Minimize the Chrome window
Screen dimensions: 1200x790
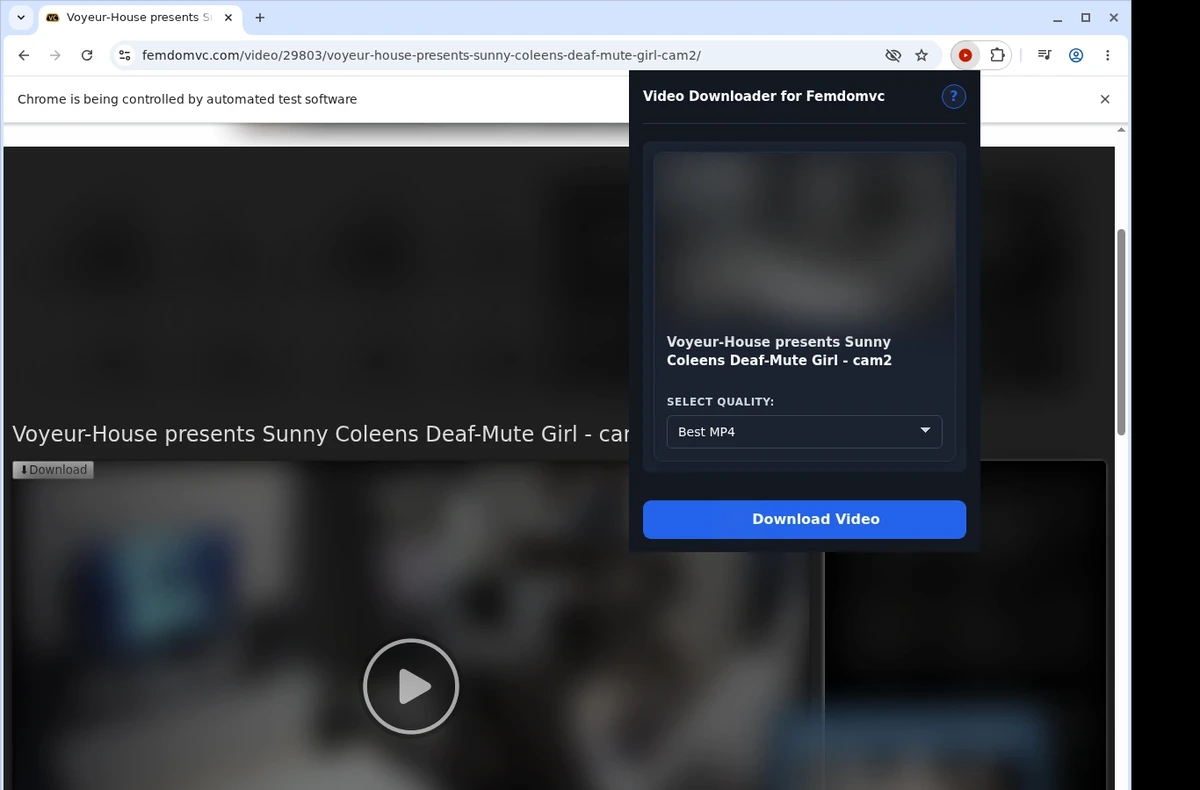[1058, 18]
